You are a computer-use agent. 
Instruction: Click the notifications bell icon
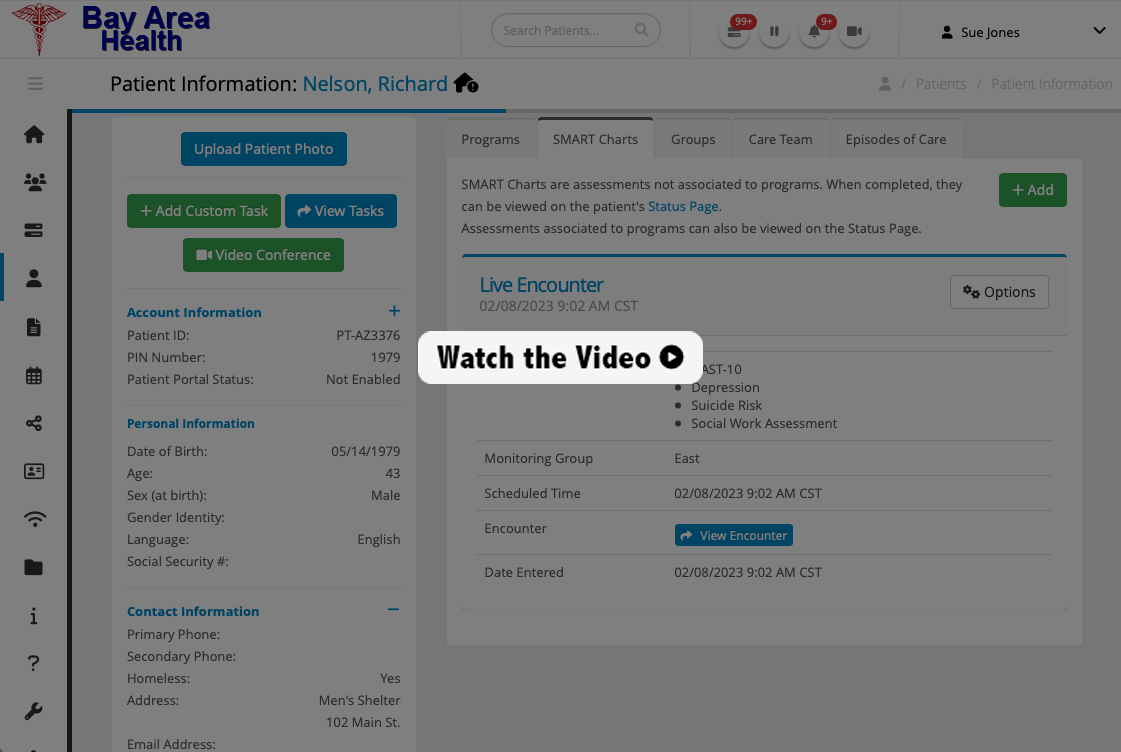pos(815,32)
